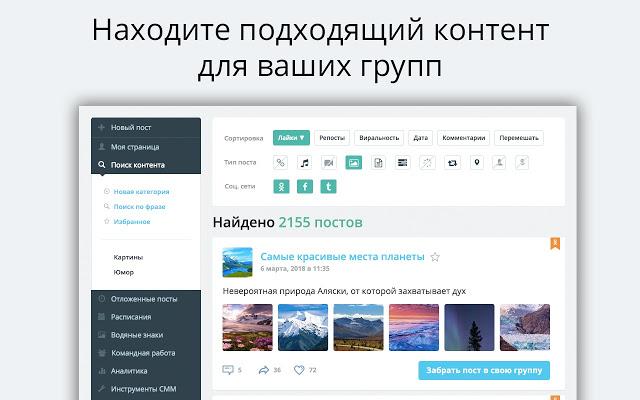Toggle the Odnoklassniki social network filter

coord(281,187)
